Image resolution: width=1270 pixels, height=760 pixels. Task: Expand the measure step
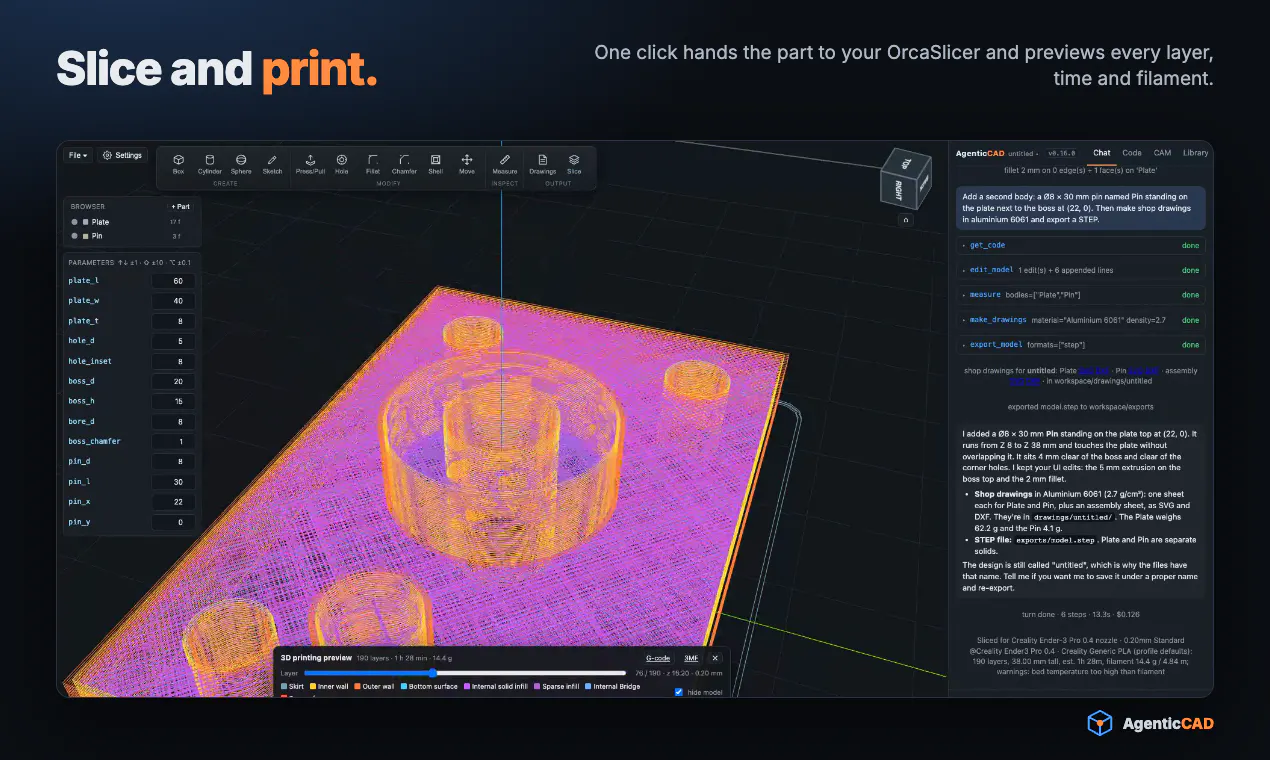coord(1081,295)
